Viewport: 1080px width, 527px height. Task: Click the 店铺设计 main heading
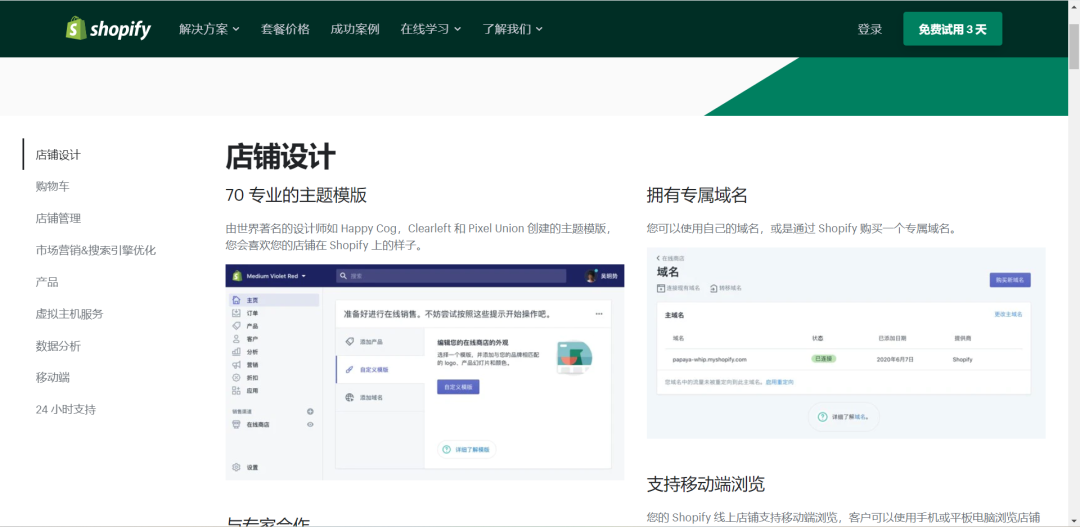click(280, 156)
